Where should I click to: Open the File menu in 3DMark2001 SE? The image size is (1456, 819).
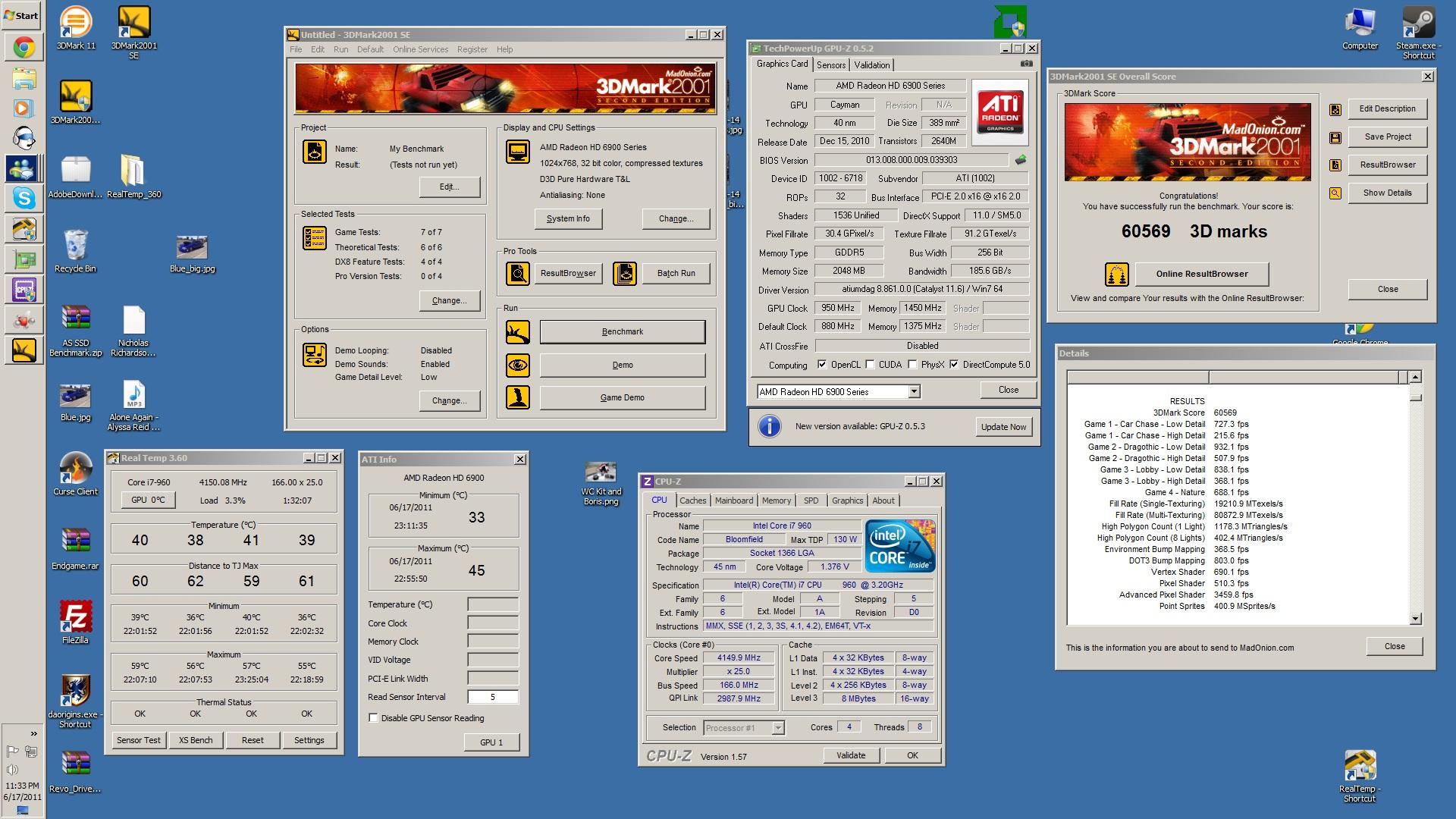click(x=296, y=49)
